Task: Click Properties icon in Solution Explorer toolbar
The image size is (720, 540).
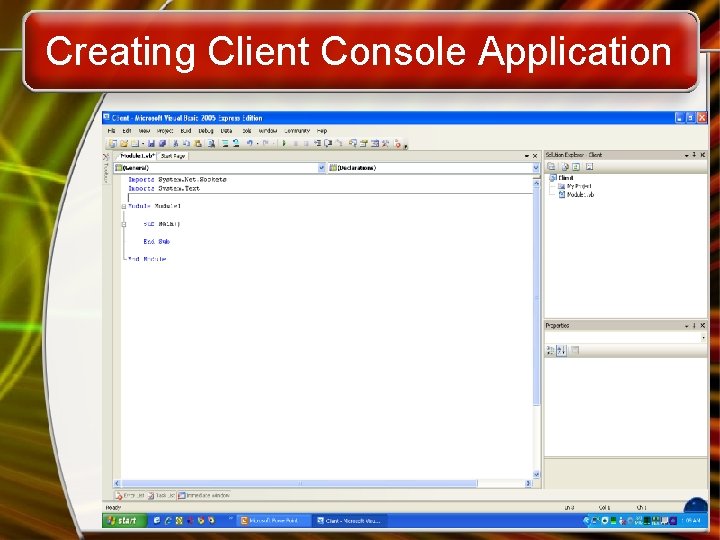Action: 551,167
